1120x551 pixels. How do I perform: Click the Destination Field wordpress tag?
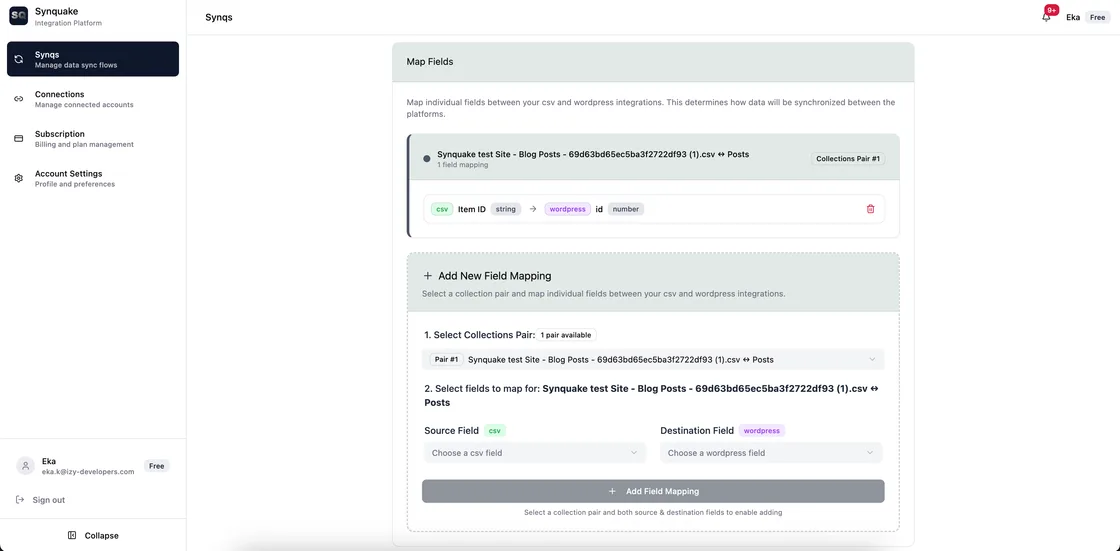tap(762, 431)
